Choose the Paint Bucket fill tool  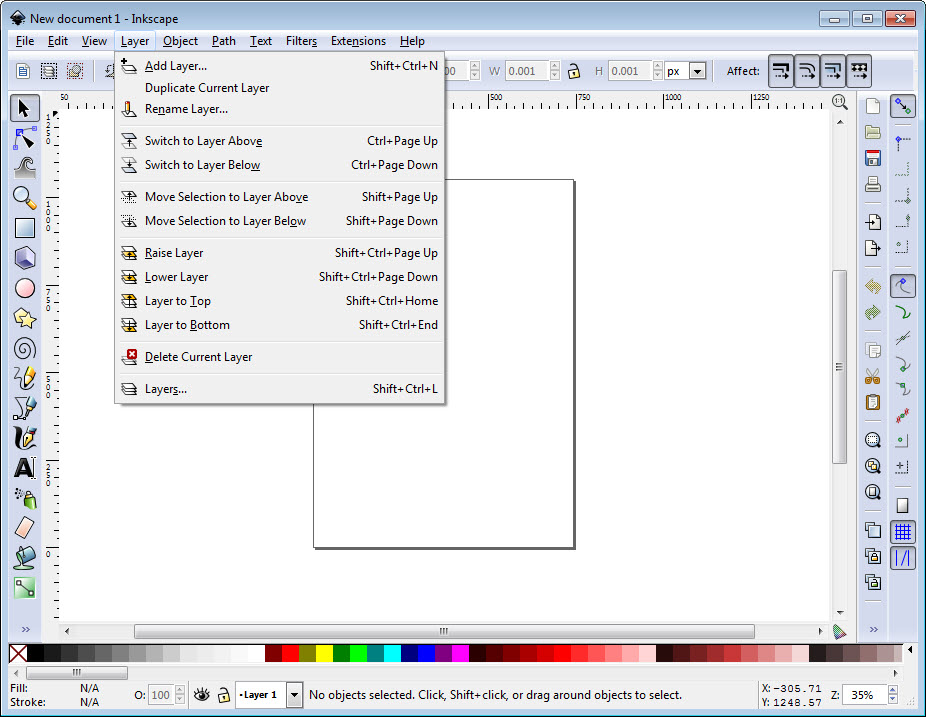pyautogui.click(x=24, y=558)
